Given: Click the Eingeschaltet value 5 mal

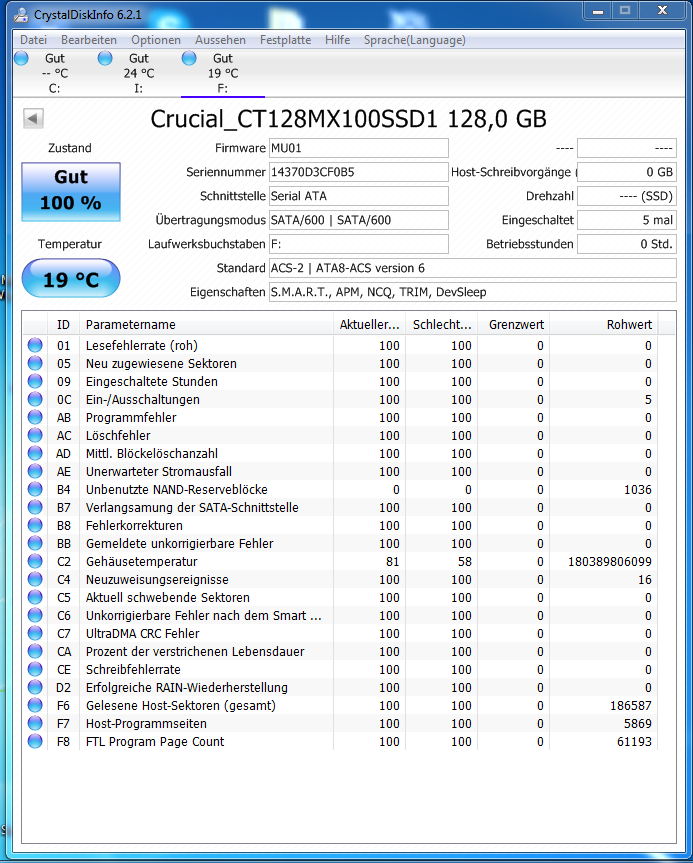Looking at the screenshot, I should tap(627, 220).
